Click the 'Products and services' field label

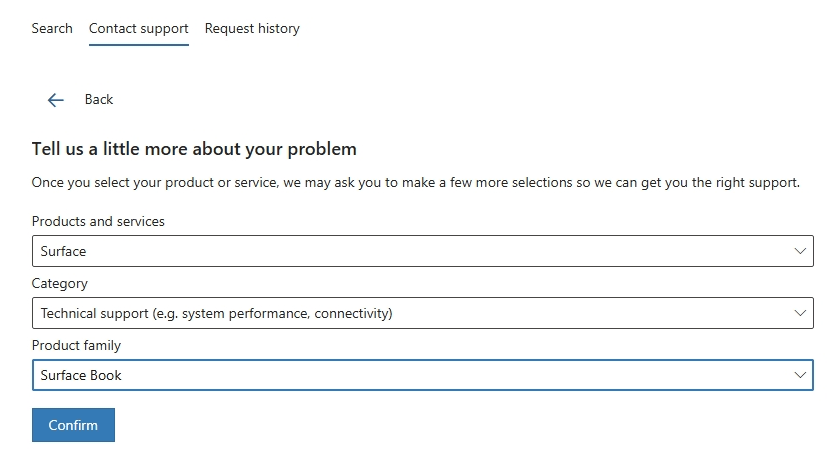point(98,221)
